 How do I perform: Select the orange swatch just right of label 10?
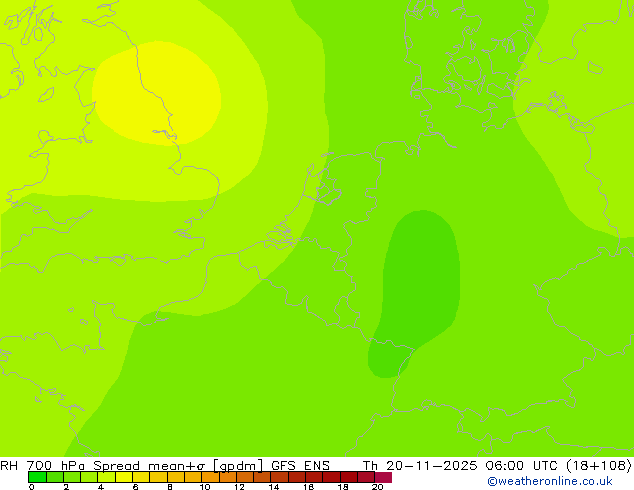[210, 477]
